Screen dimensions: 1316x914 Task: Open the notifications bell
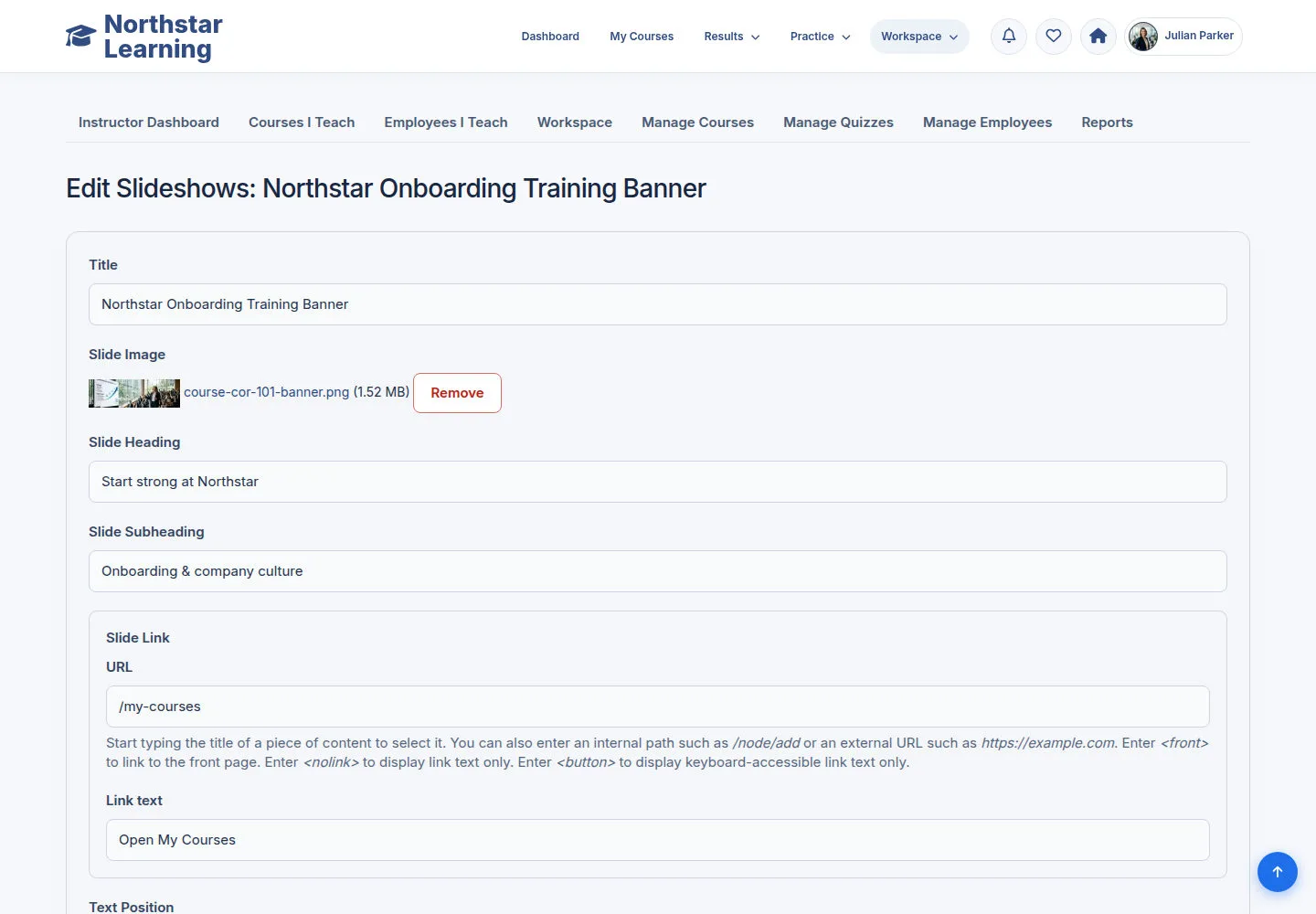coord(1009,37)
